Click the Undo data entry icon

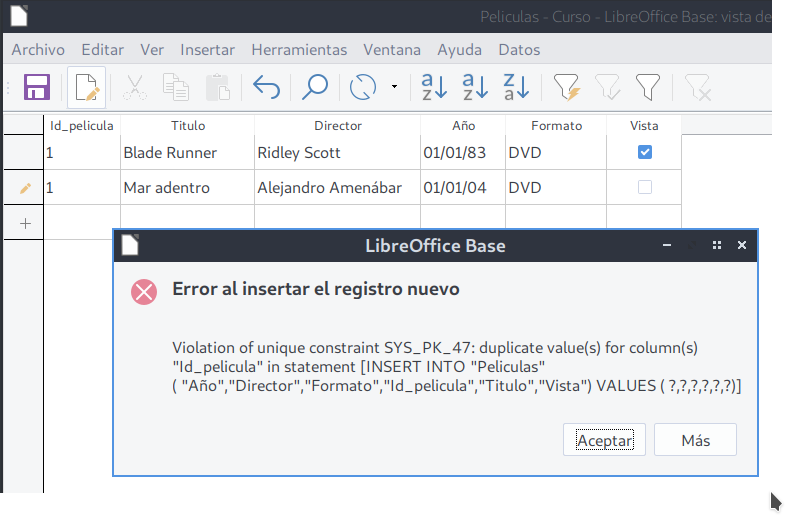(266, 87)
